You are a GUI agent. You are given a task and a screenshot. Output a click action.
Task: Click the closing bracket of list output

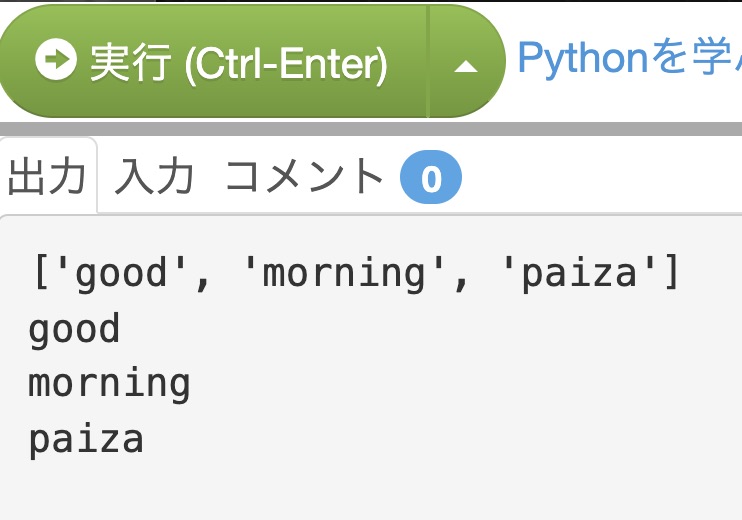[671, 272]
